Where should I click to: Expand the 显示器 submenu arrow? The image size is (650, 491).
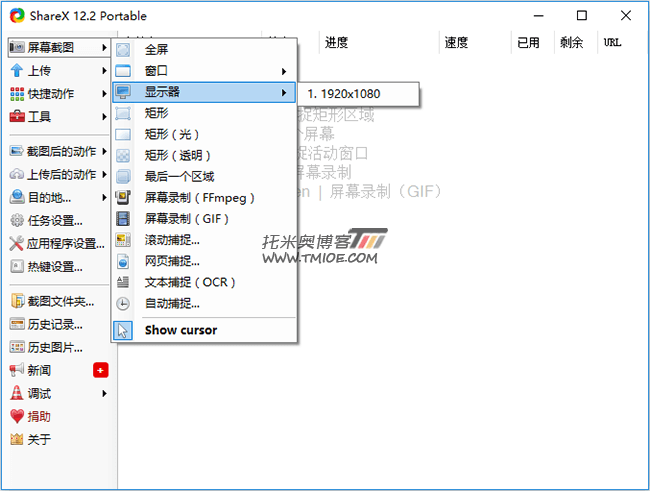(284, 92)
